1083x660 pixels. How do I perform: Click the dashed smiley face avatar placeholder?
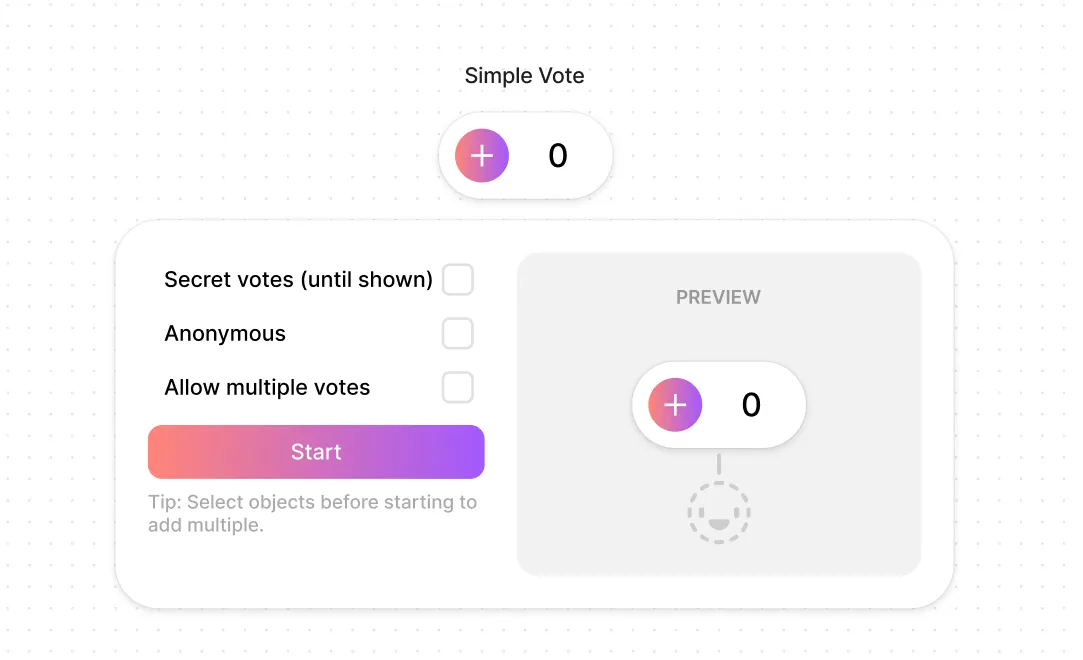pos(718,513)
